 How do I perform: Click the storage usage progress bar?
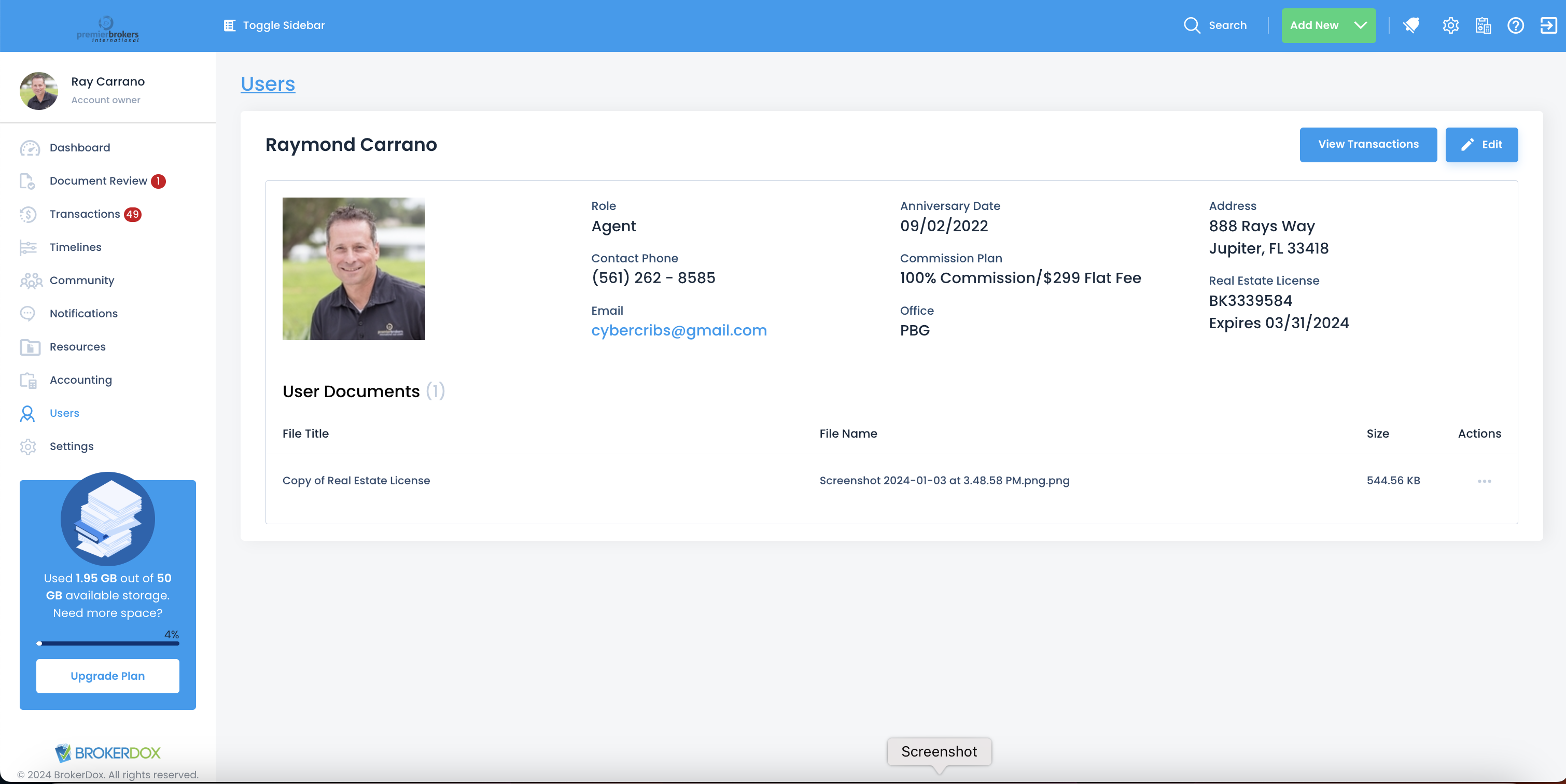[108, 643]
